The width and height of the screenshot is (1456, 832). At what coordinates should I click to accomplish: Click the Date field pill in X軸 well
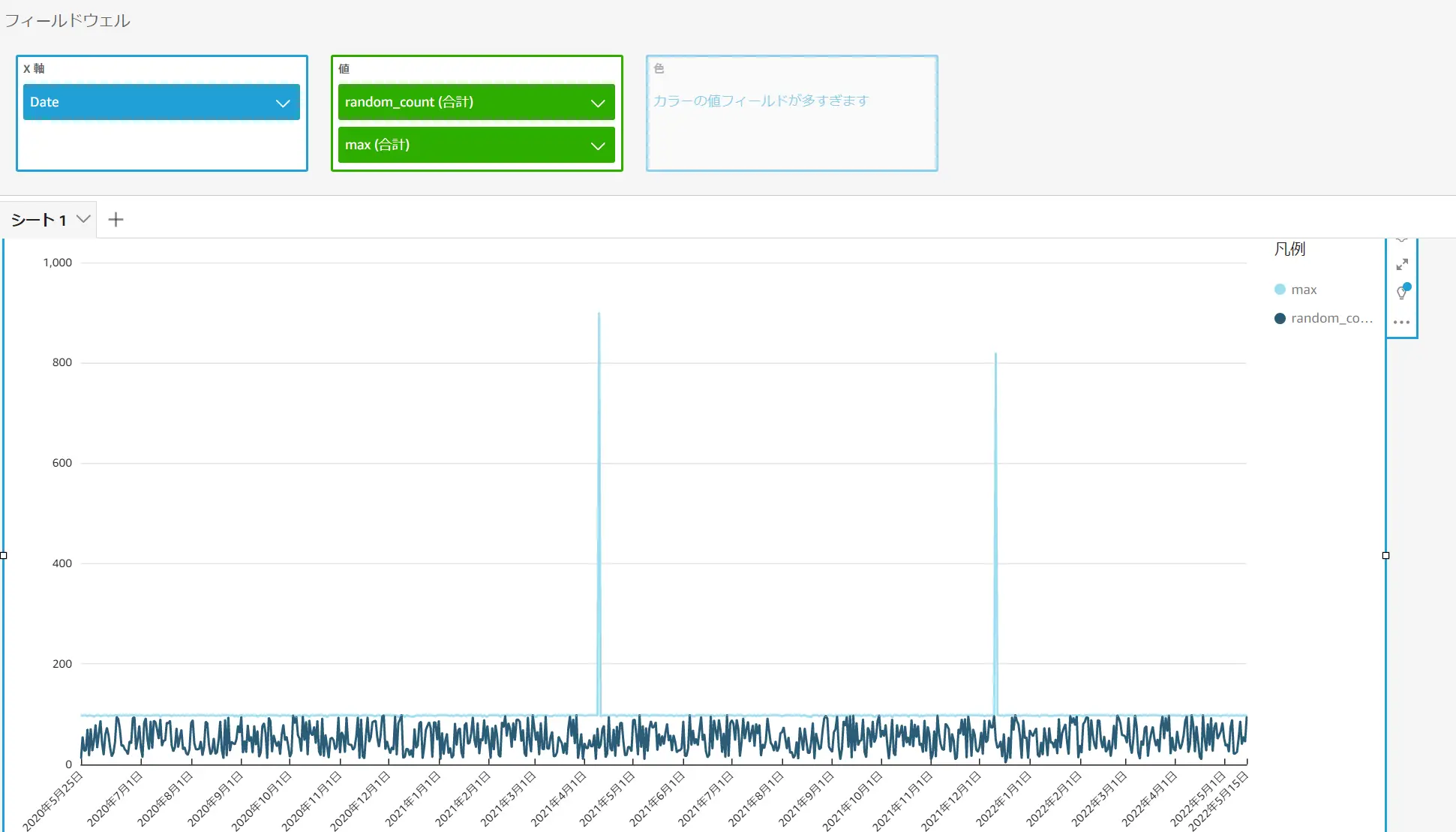click(x=161, y=102)
